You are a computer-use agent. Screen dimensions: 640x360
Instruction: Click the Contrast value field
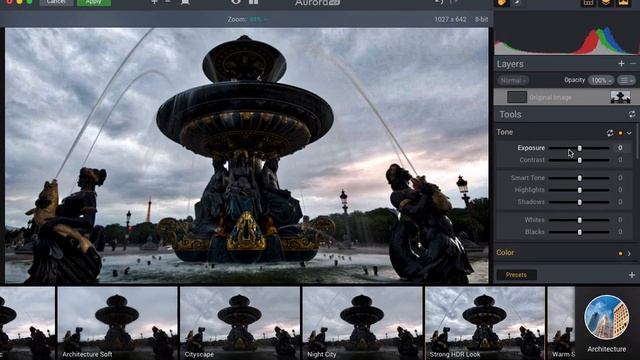(620, 160)
